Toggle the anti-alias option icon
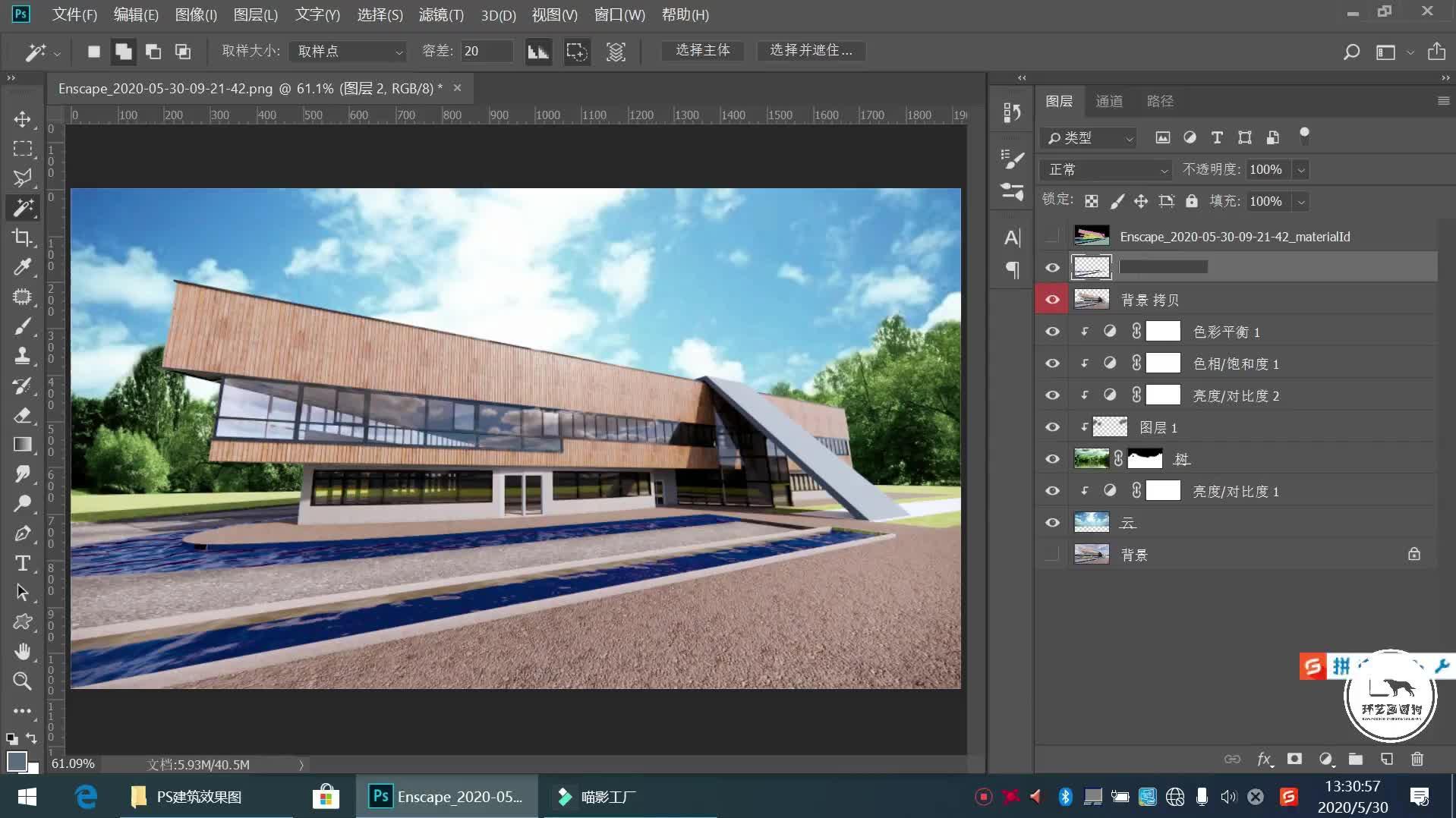 538,52
